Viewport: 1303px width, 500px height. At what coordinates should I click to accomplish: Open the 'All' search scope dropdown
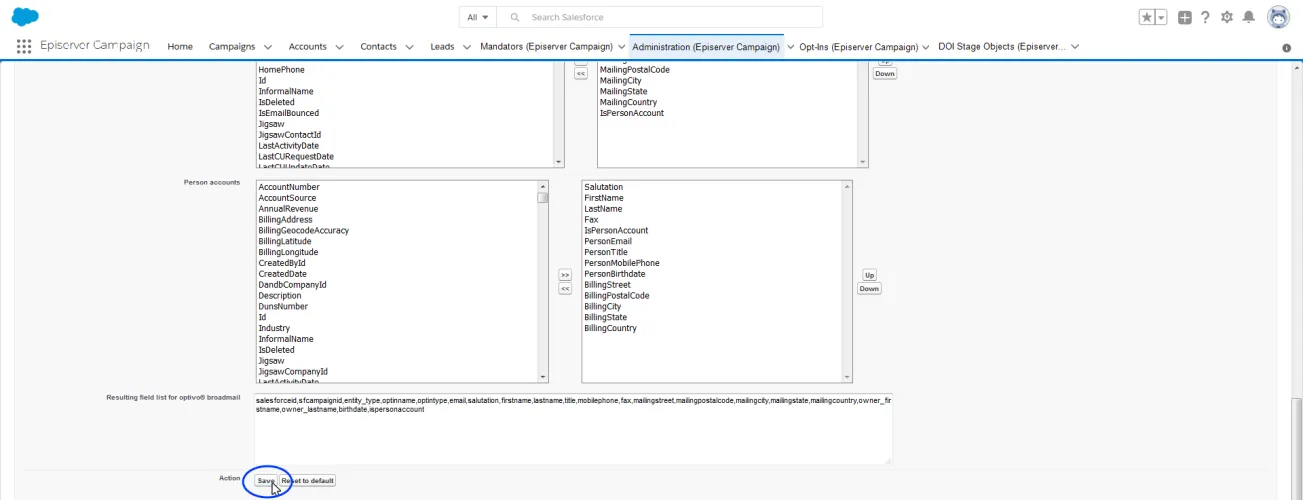tap(478, 17)
